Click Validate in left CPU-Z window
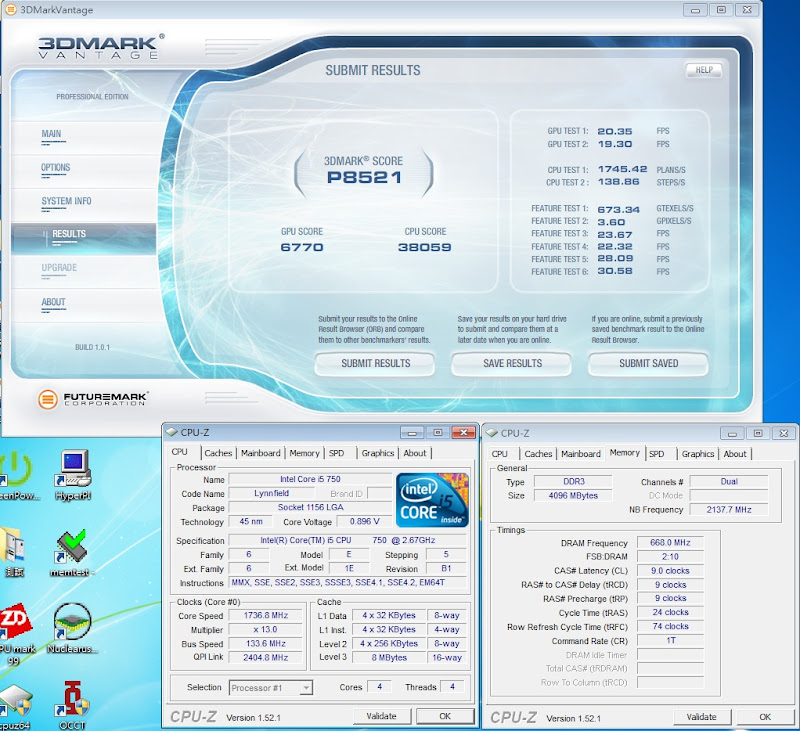This screenshot has width=800, height=731. (x=382, y=716)
